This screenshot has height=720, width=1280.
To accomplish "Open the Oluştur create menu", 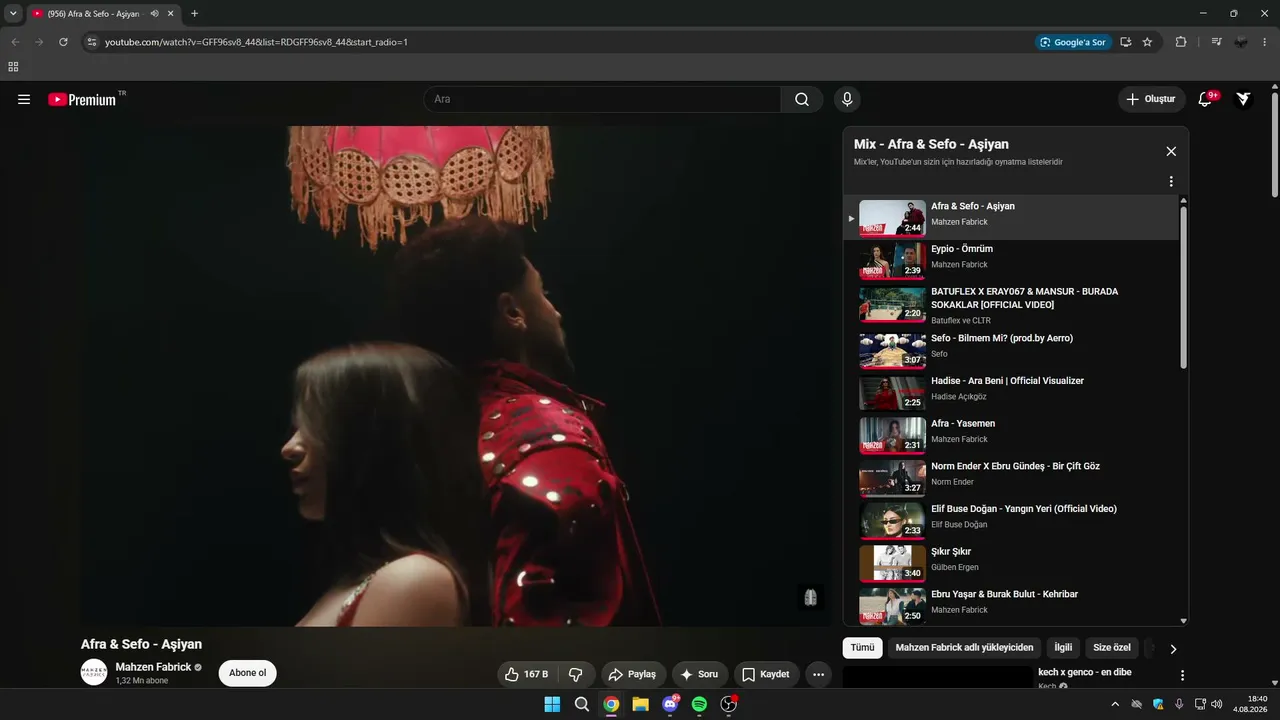I will pos(1151,99).
